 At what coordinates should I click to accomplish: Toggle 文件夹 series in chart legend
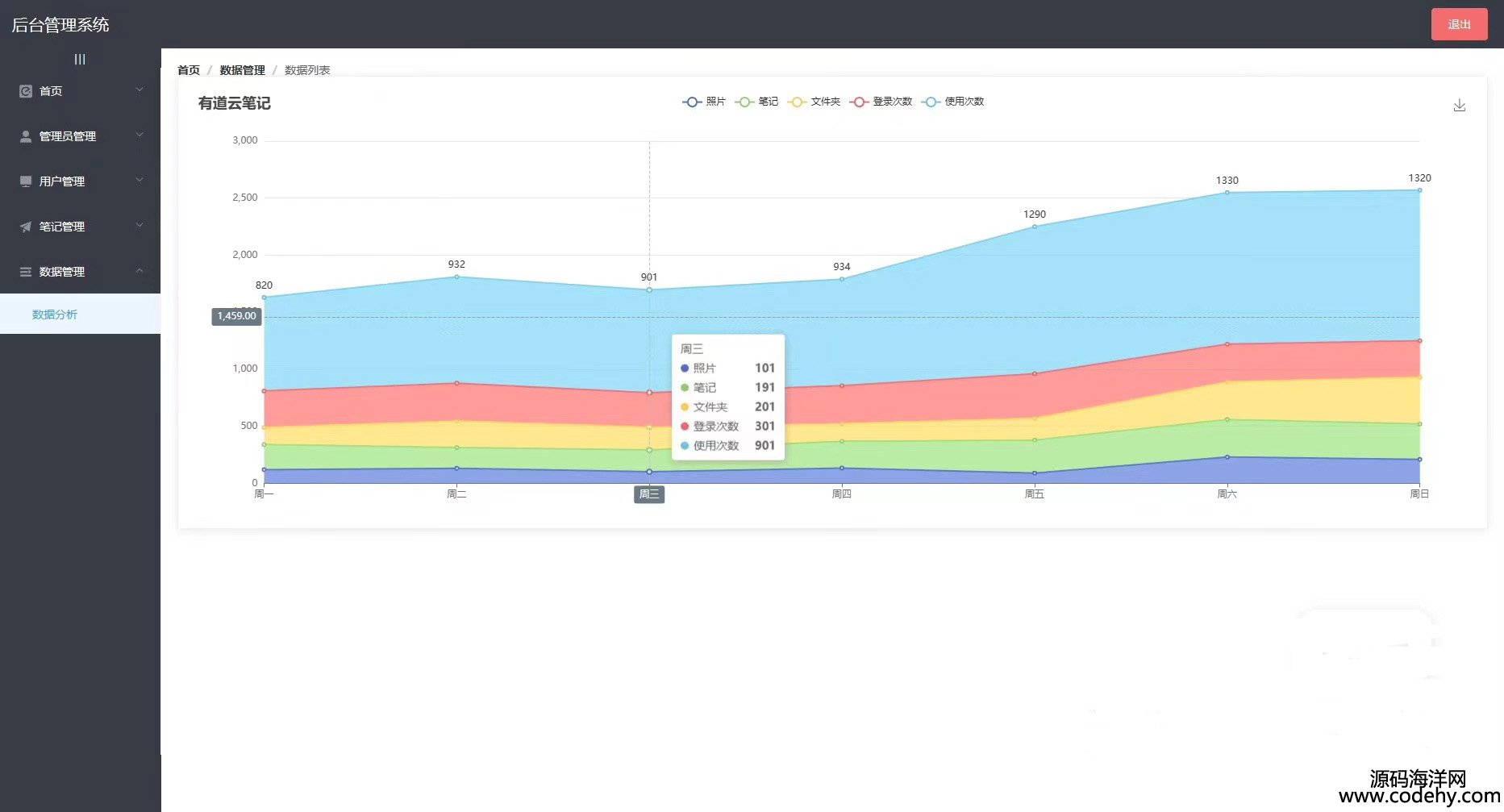click(814, 102)
